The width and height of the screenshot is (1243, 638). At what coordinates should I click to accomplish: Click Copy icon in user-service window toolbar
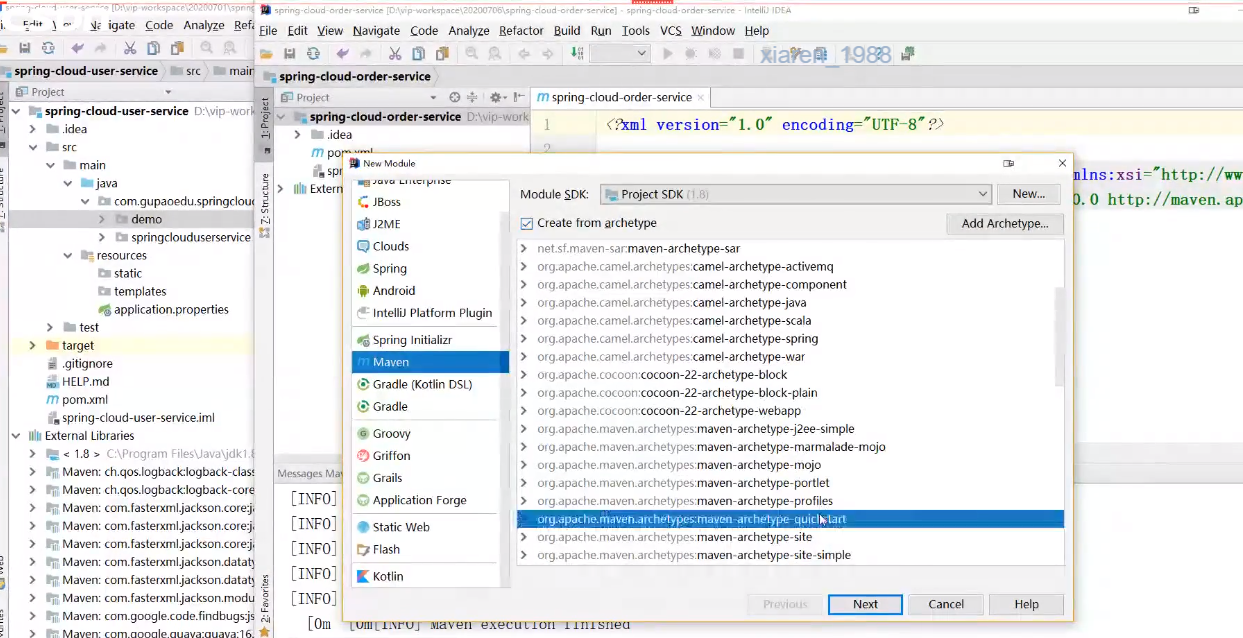[x=153, y=48]
